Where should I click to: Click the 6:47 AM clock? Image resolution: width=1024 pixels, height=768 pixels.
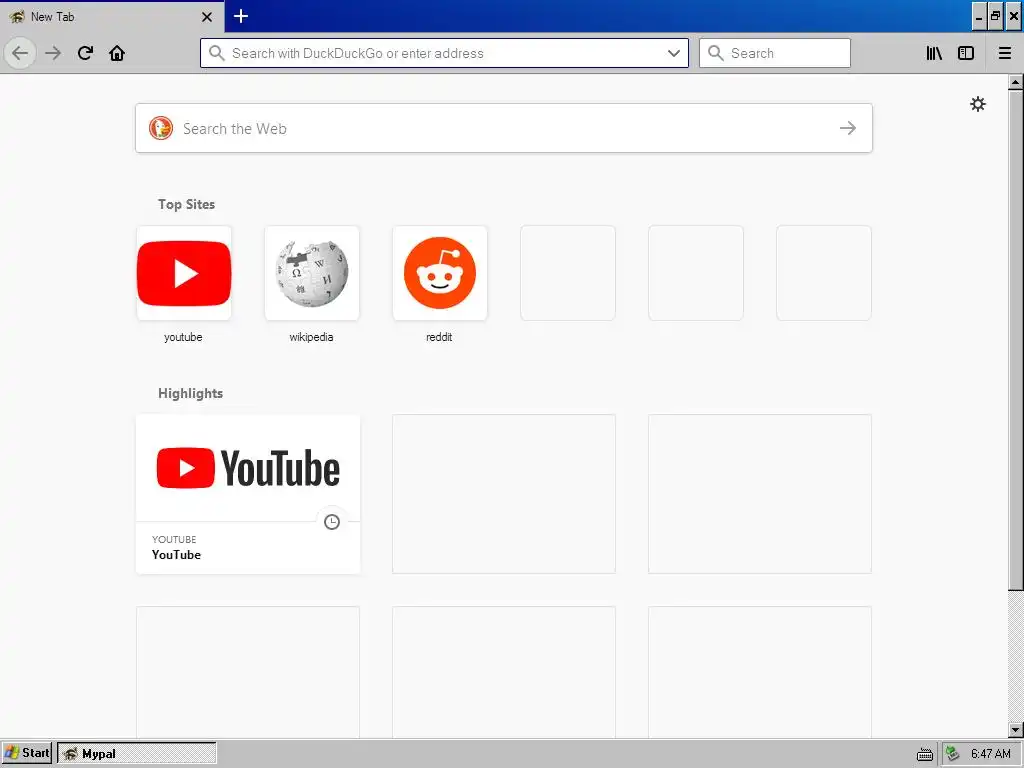[x=991, y=754]
